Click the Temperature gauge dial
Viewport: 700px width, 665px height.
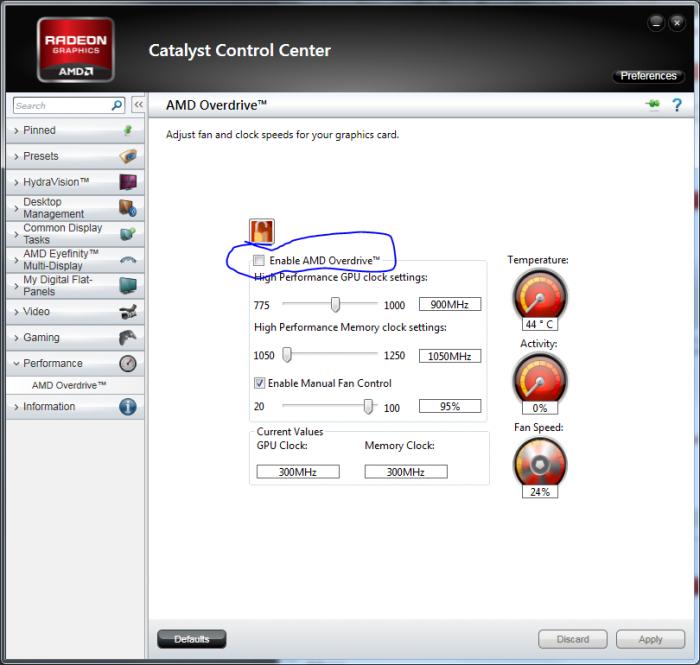(x=540, y=296)
